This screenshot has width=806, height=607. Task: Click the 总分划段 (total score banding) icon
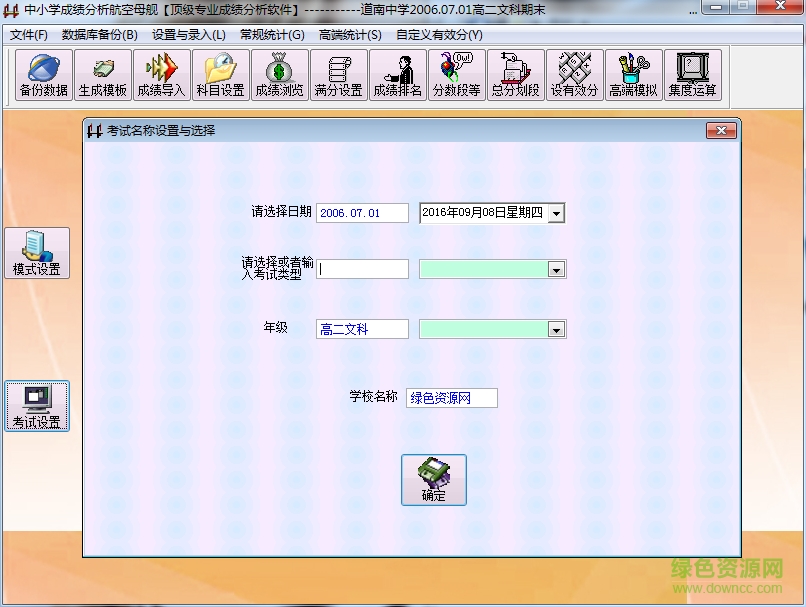coord(515,74)
